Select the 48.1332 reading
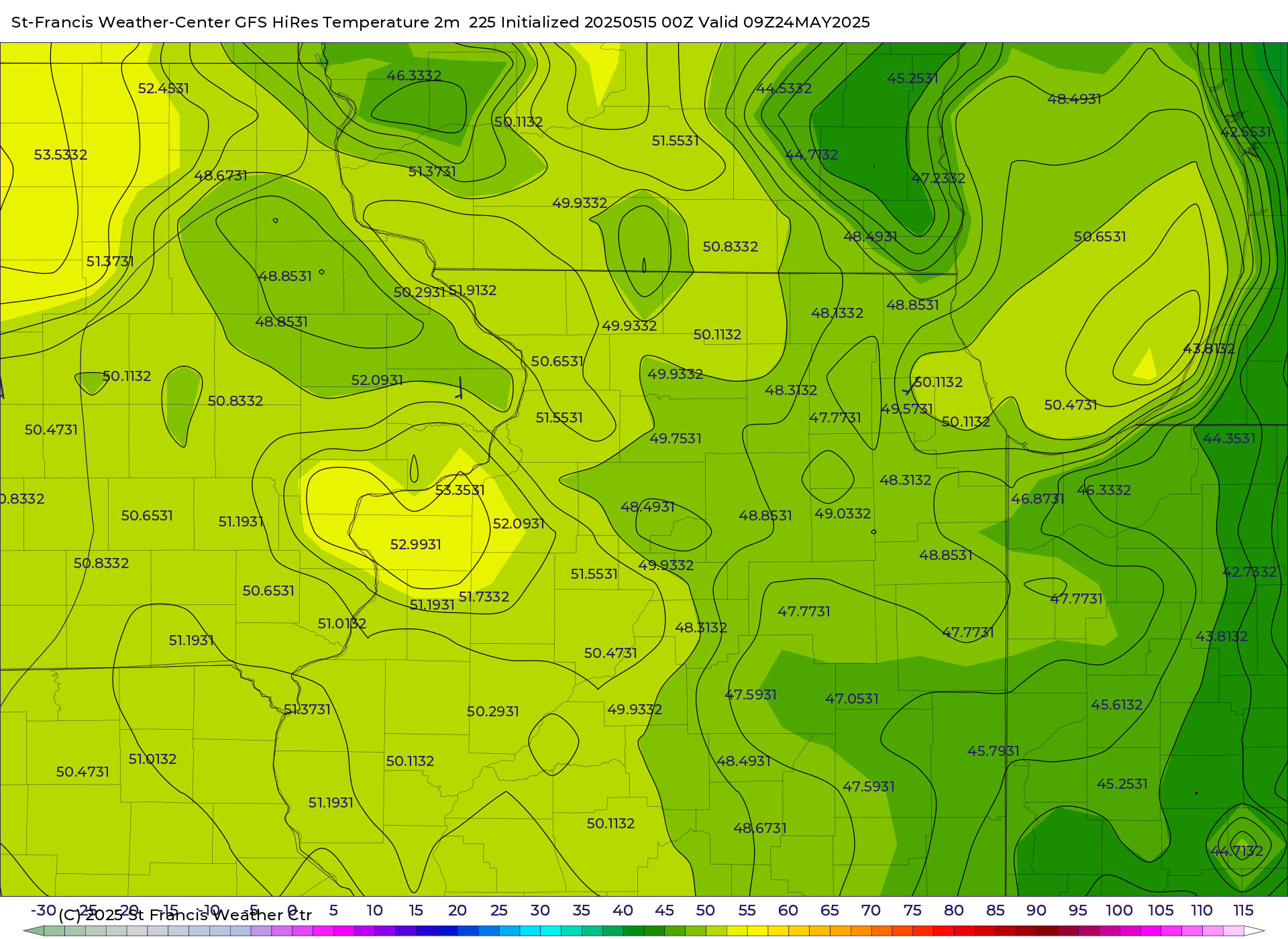This screenshot has width=1288, height=939. click(837, 313)
